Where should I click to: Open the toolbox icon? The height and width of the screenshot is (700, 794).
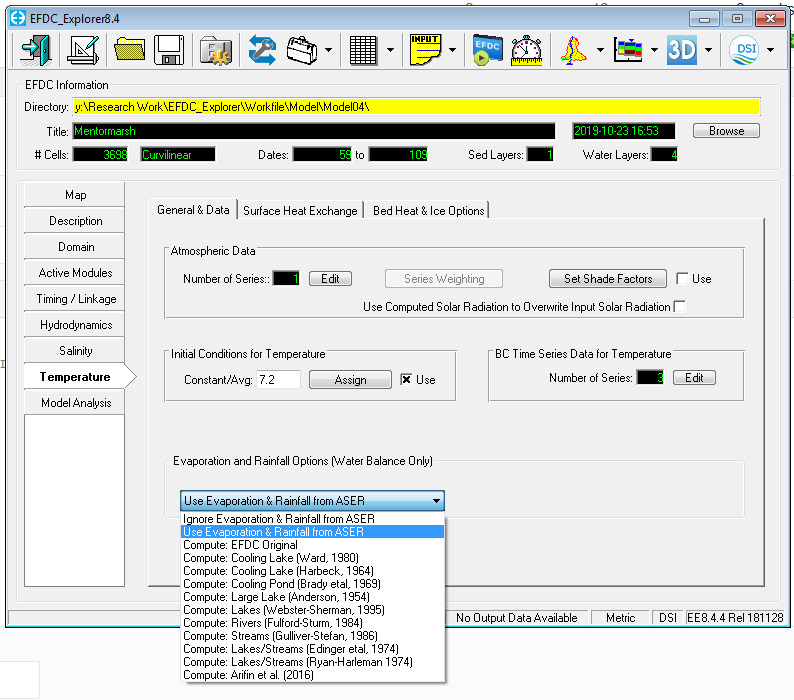(302, 50)
